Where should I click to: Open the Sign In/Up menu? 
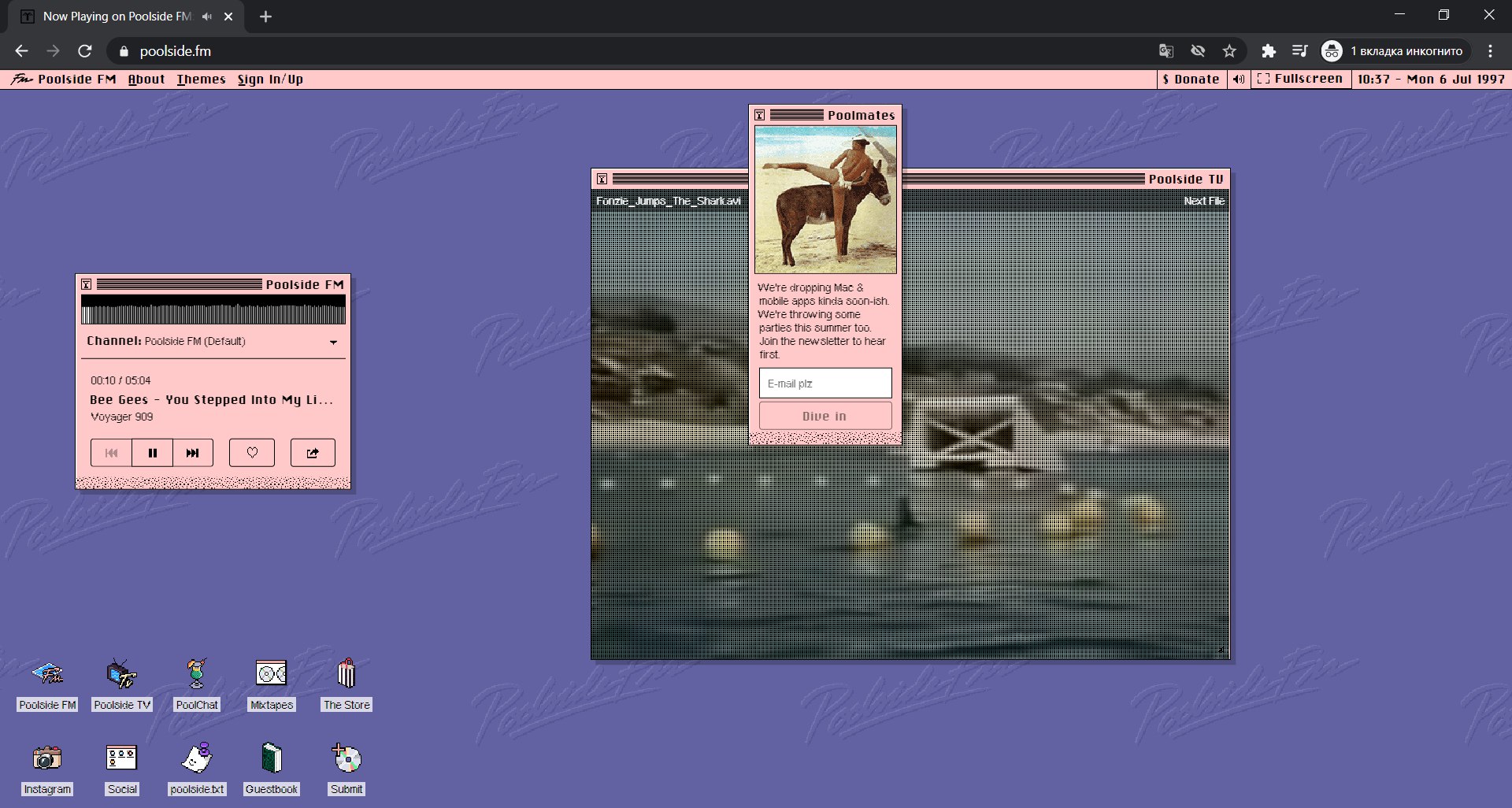tap(270, 79)
